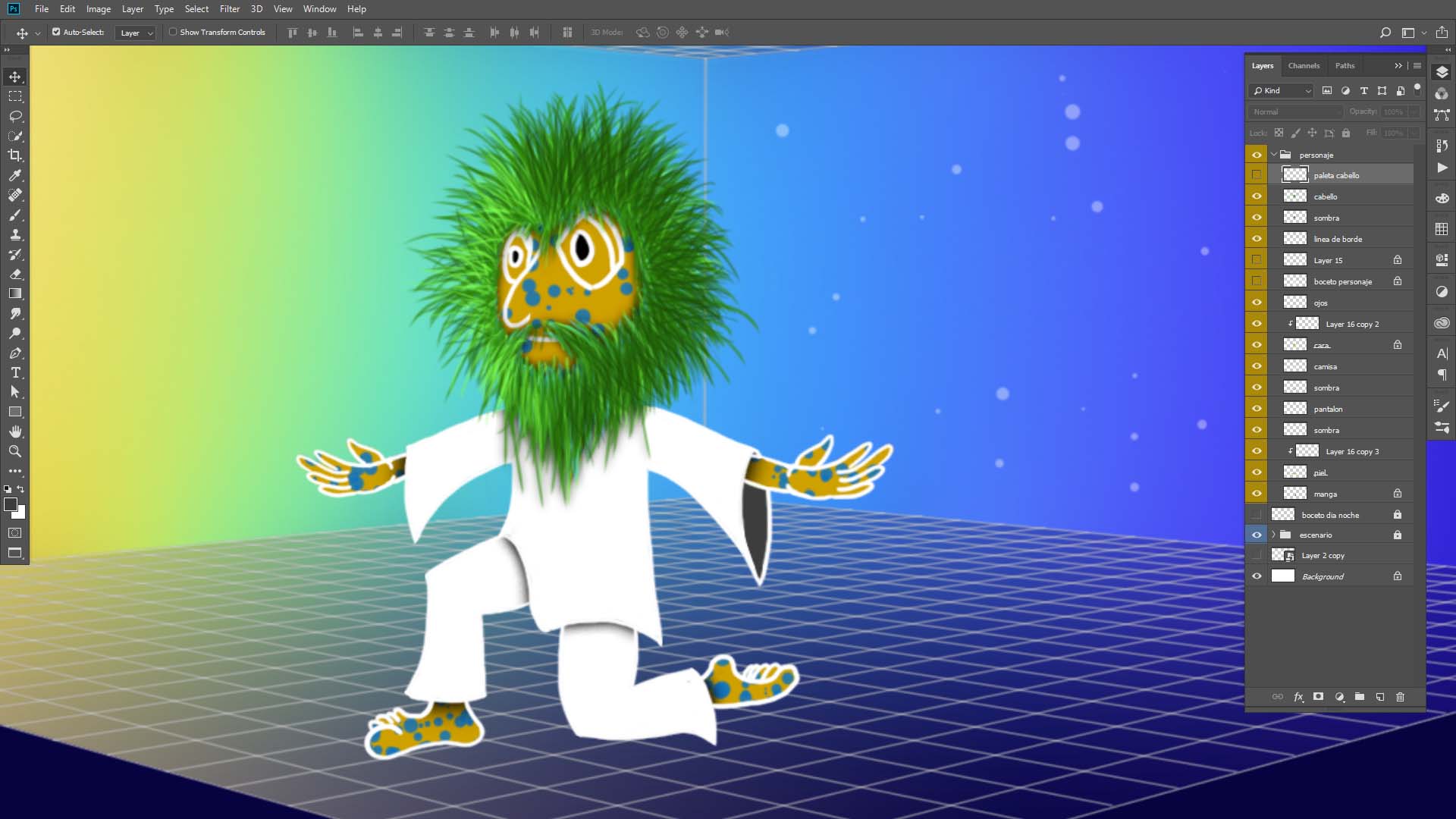The image size is (1456, 819).
Task: Open the layer filter Kind dropdown
Action: [1282, 90]
